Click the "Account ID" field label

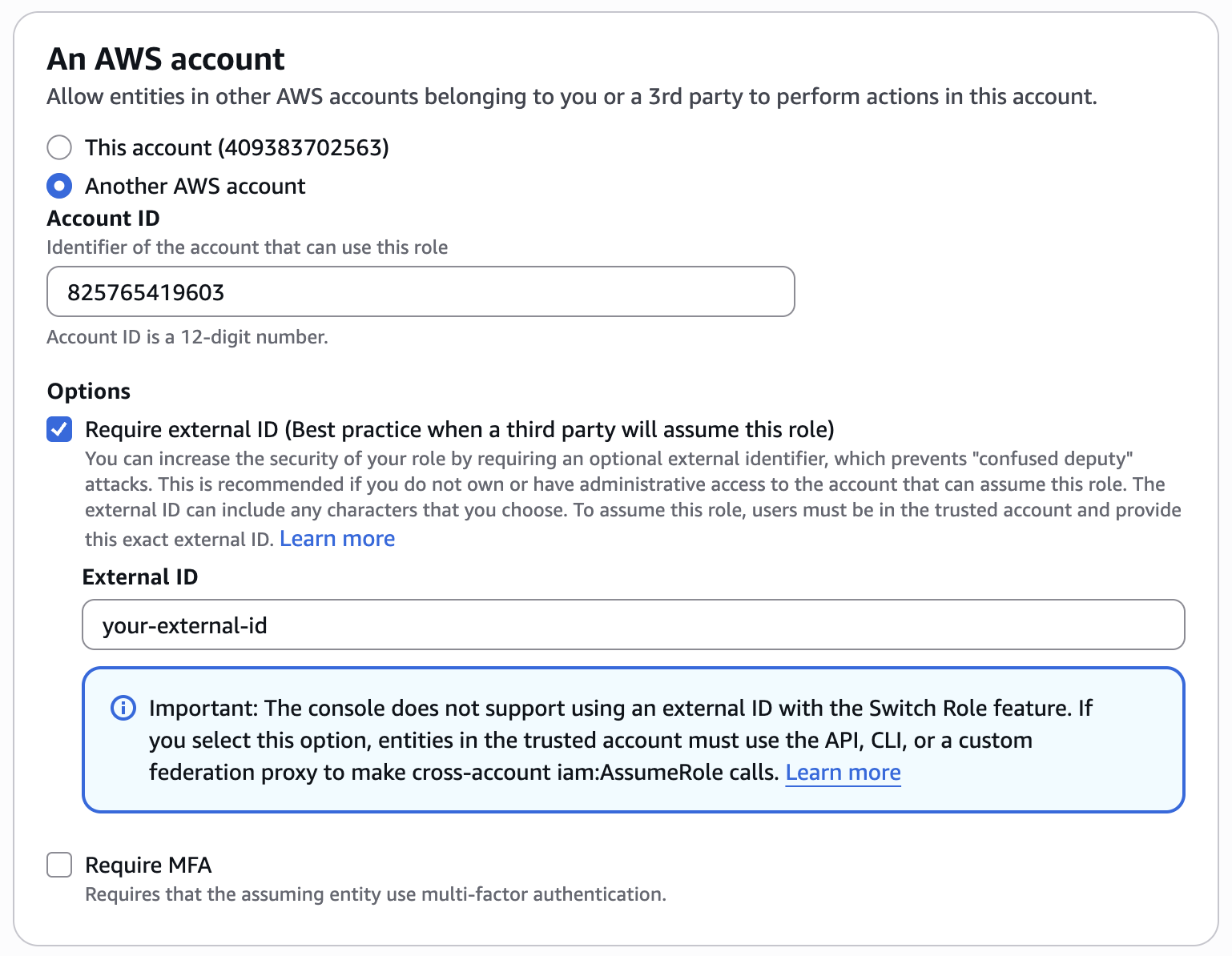[x=103, y=218]
